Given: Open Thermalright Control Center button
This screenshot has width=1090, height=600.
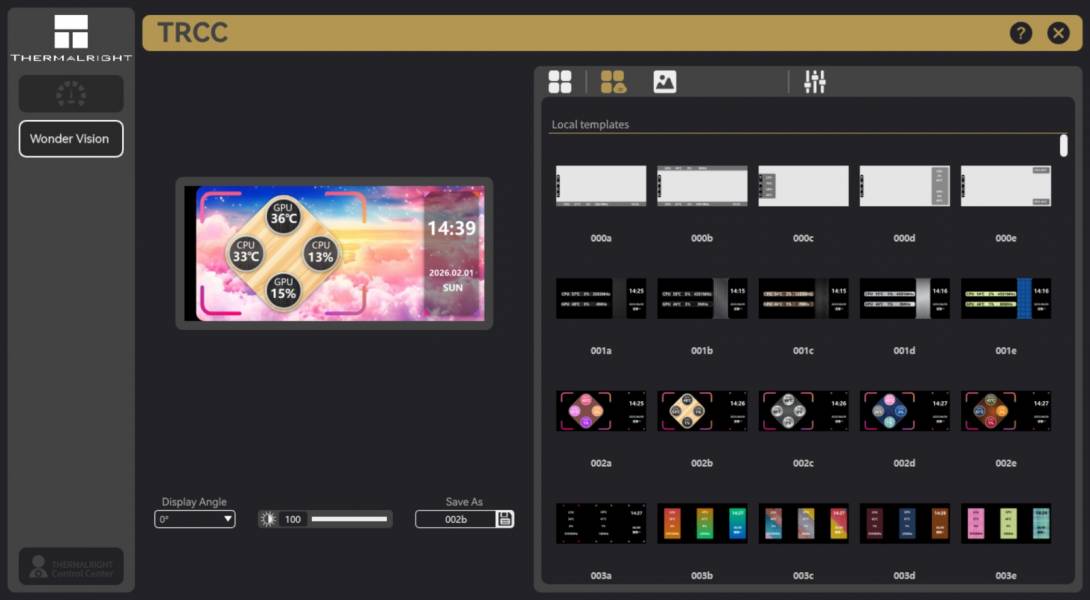Looking at the screenshot, I should tap(71, 566).
